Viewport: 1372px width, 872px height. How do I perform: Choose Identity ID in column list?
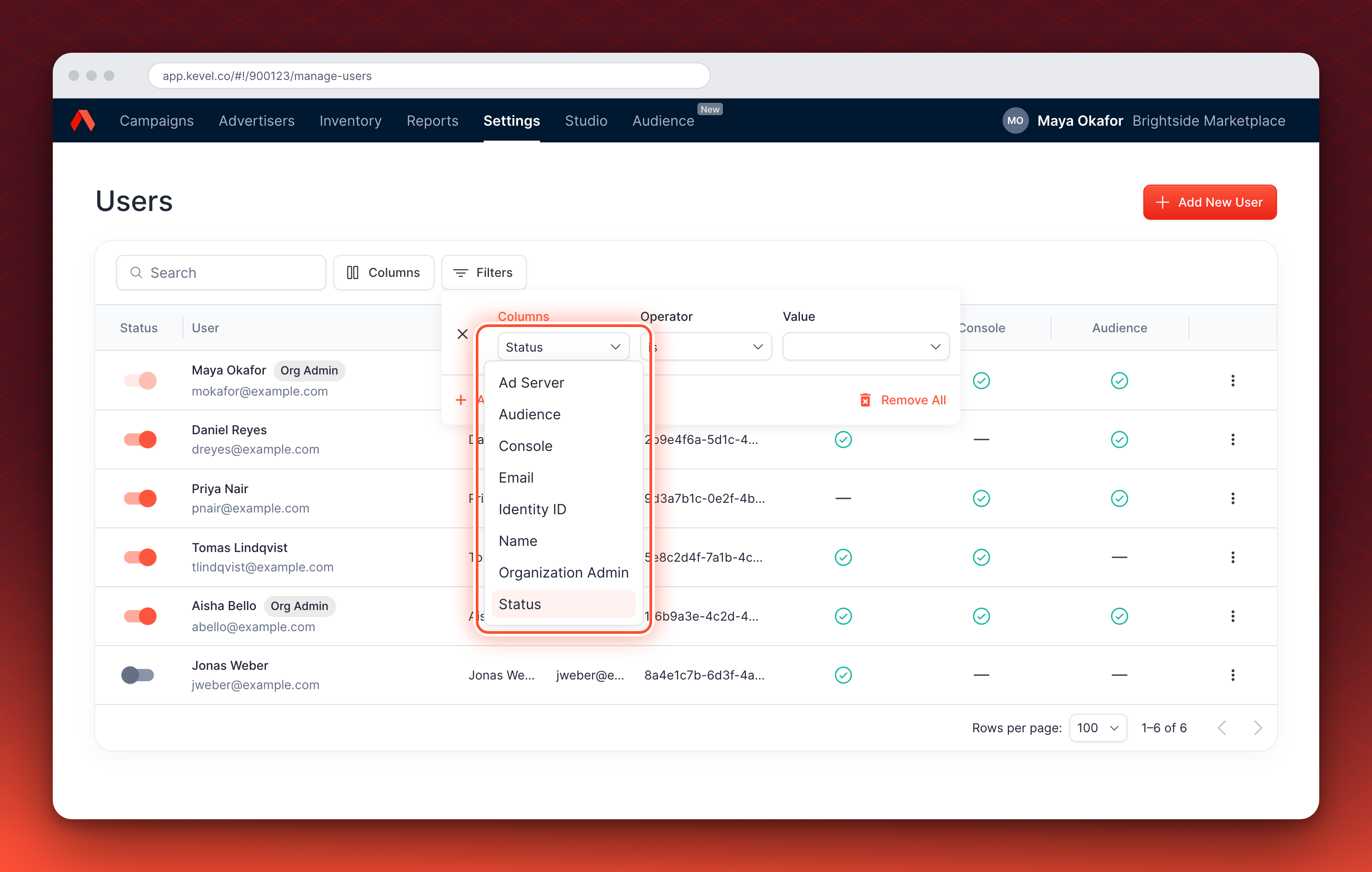click(x=563, y=509)
